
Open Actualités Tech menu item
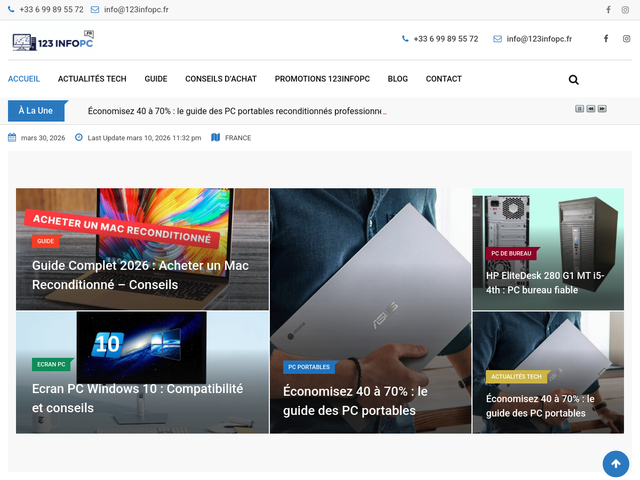pyautogui.click(x=92, y=79)
